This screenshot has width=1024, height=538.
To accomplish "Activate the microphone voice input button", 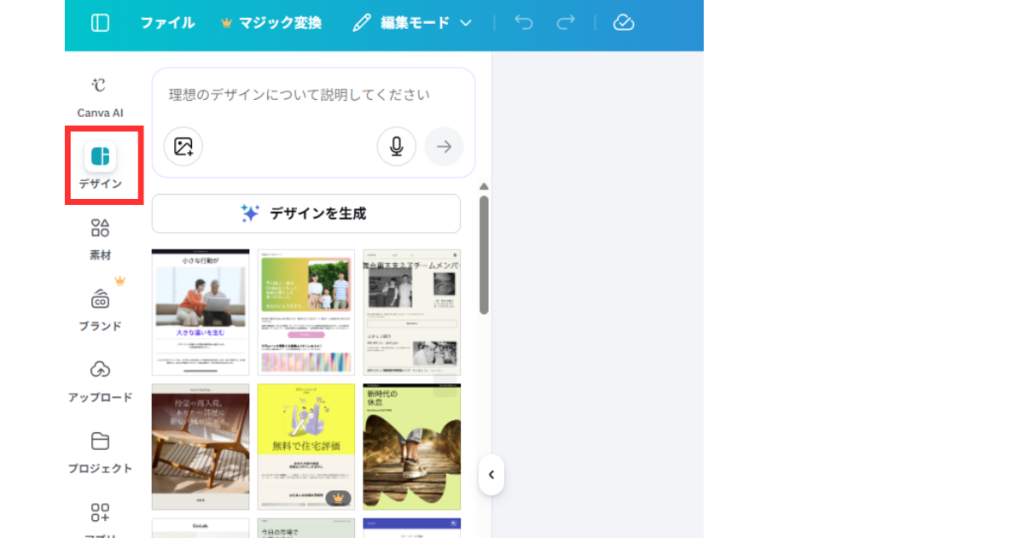I will pos(396,146).
